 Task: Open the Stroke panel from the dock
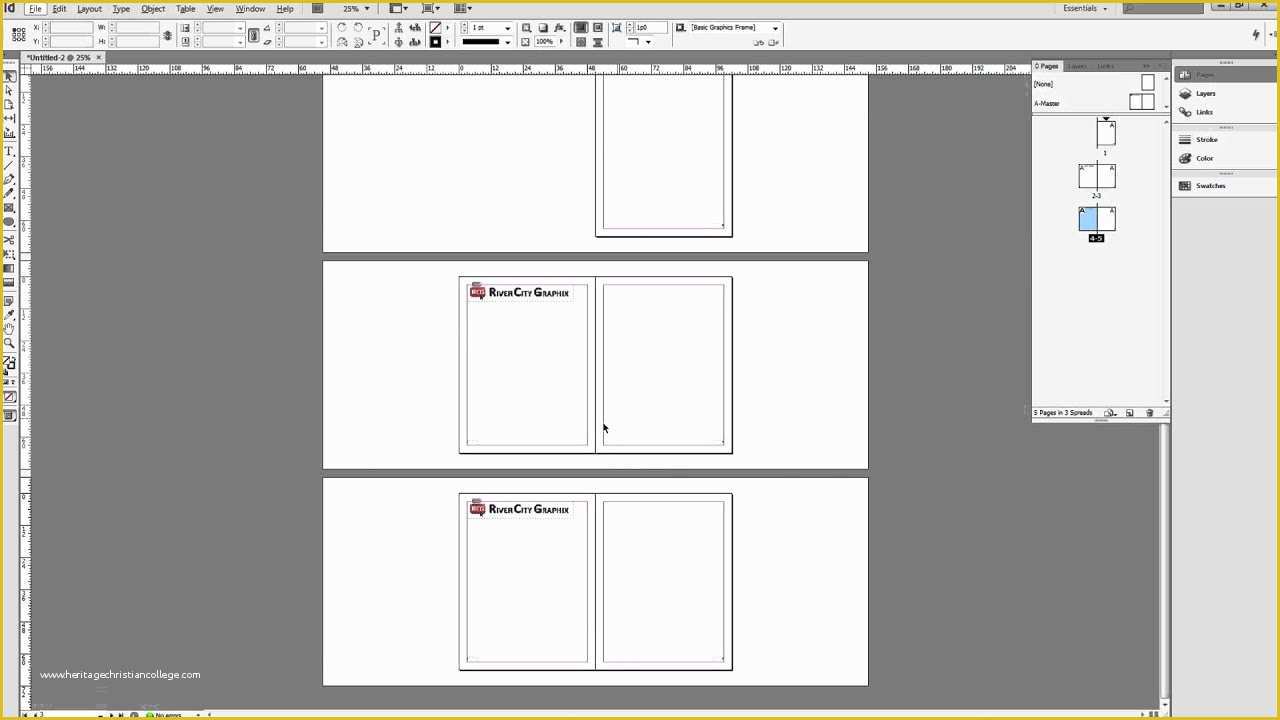coord(1206,140)
